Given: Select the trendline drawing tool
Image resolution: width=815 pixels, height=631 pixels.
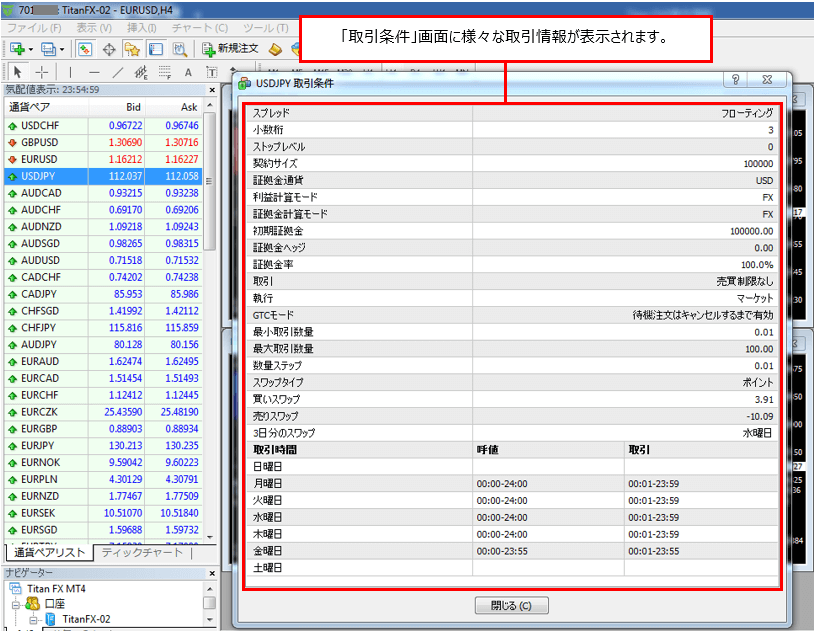Looking at the screenshot, I should (118, 72).
